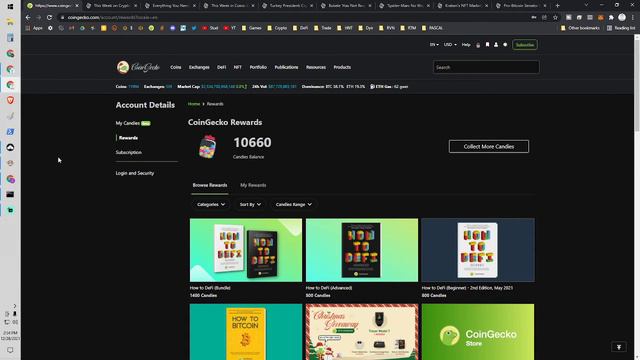Click the ETH Gas icon in stats bar
Viewport: 640px width, 360px height.
372,87
